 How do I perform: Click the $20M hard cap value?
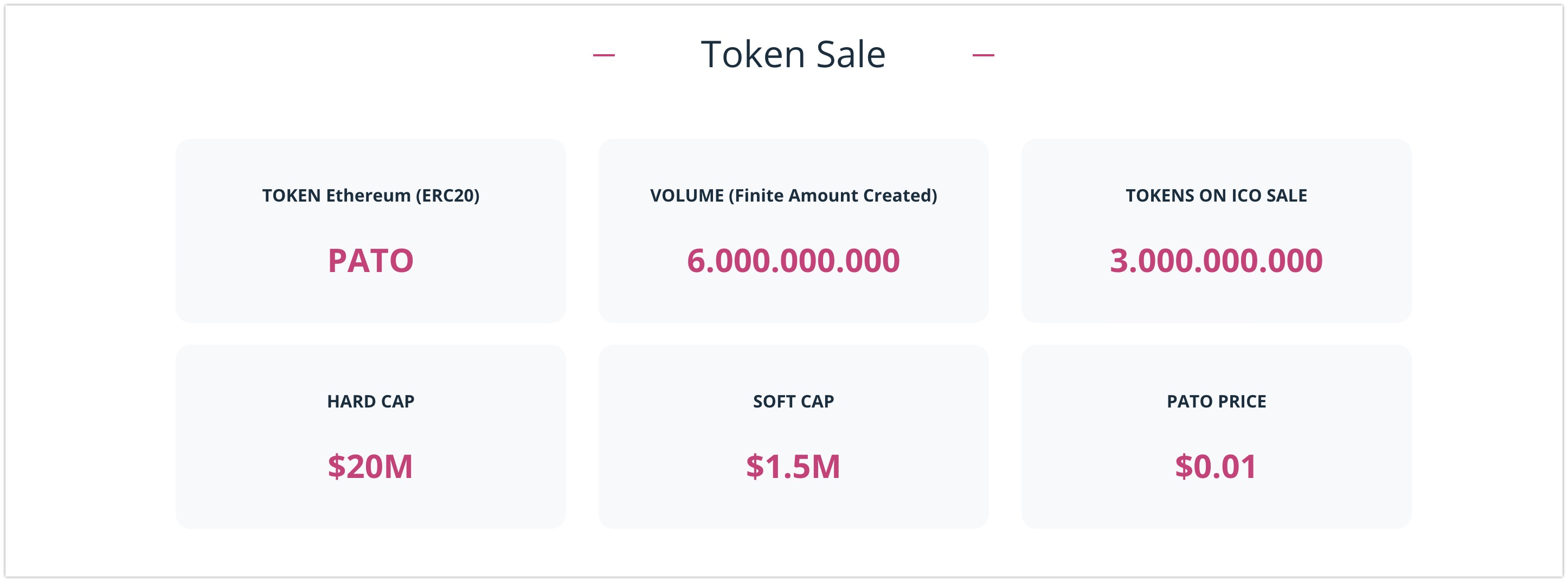coord(371,467)
